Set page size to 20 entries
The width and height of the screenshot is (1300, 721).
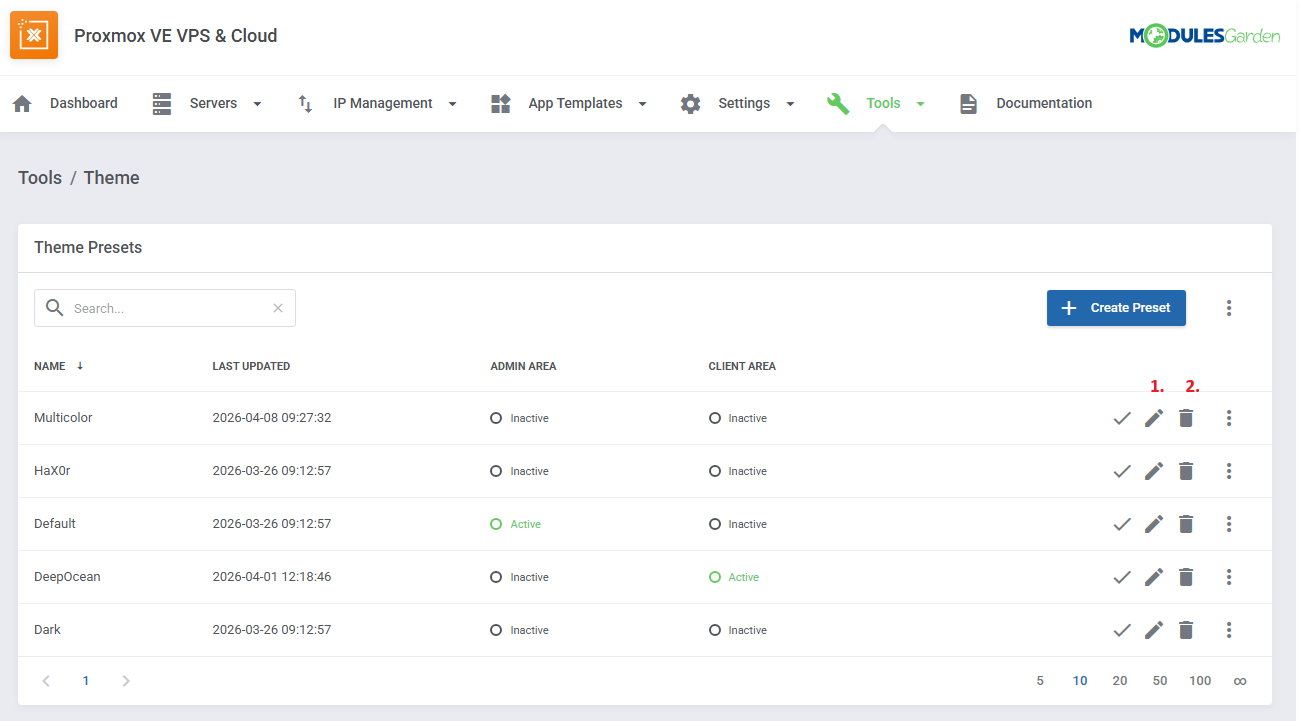pyautogui.click(x=1120, y=681)
